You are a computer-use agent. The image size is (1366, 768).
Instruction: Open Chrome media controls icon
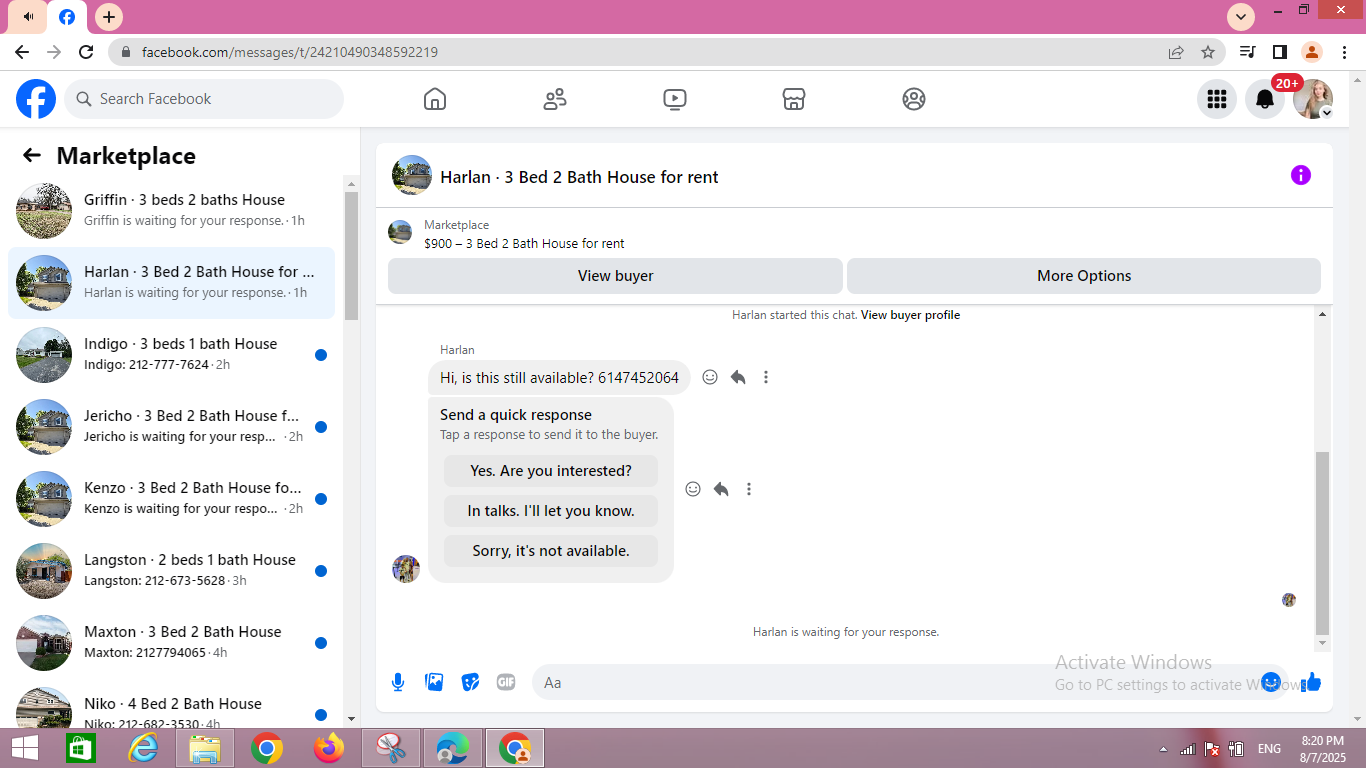pyautogui.click(x=1247, y=52)
